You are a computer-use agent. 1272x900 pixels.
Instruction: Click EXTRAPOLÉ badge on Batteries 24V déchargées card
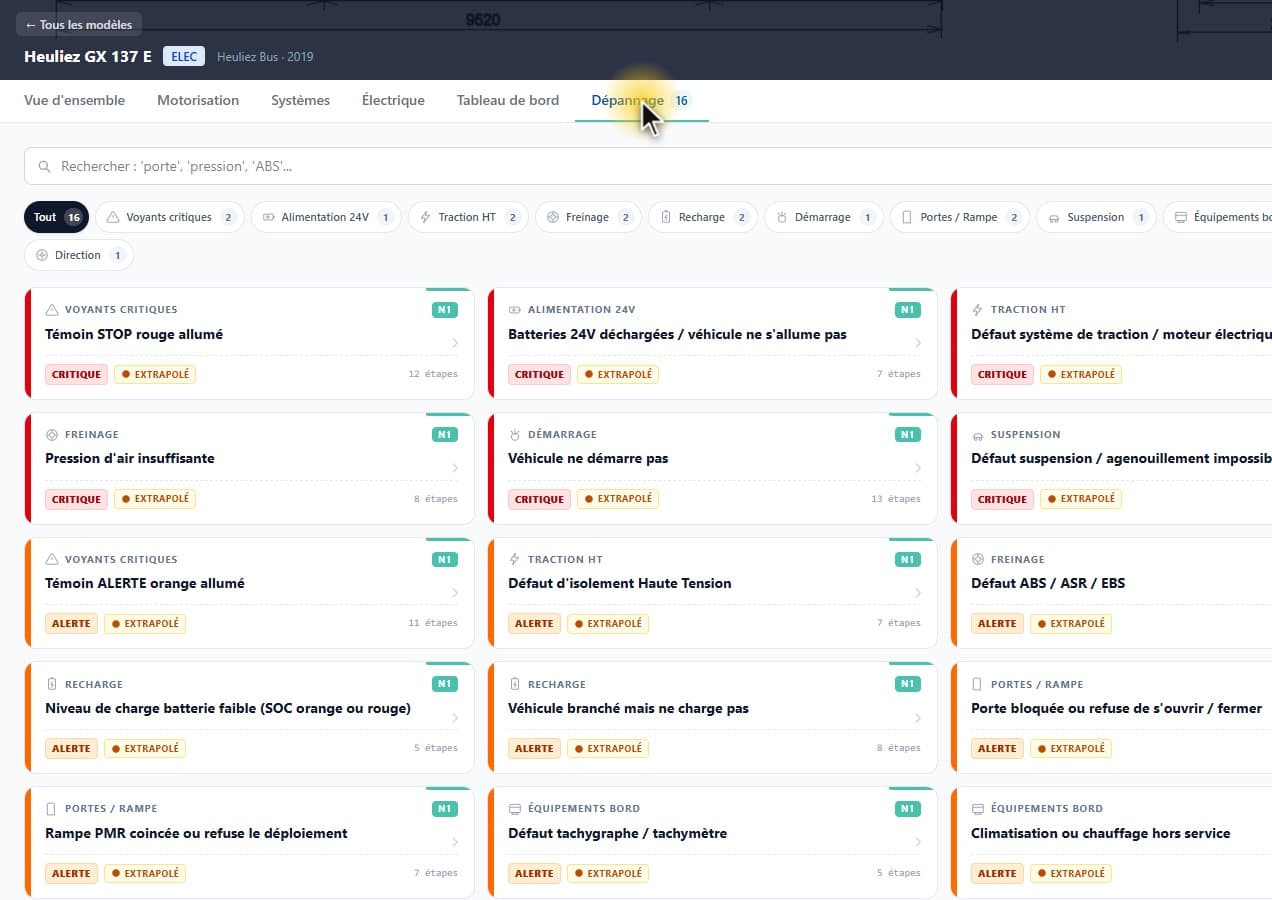(618, 374)
